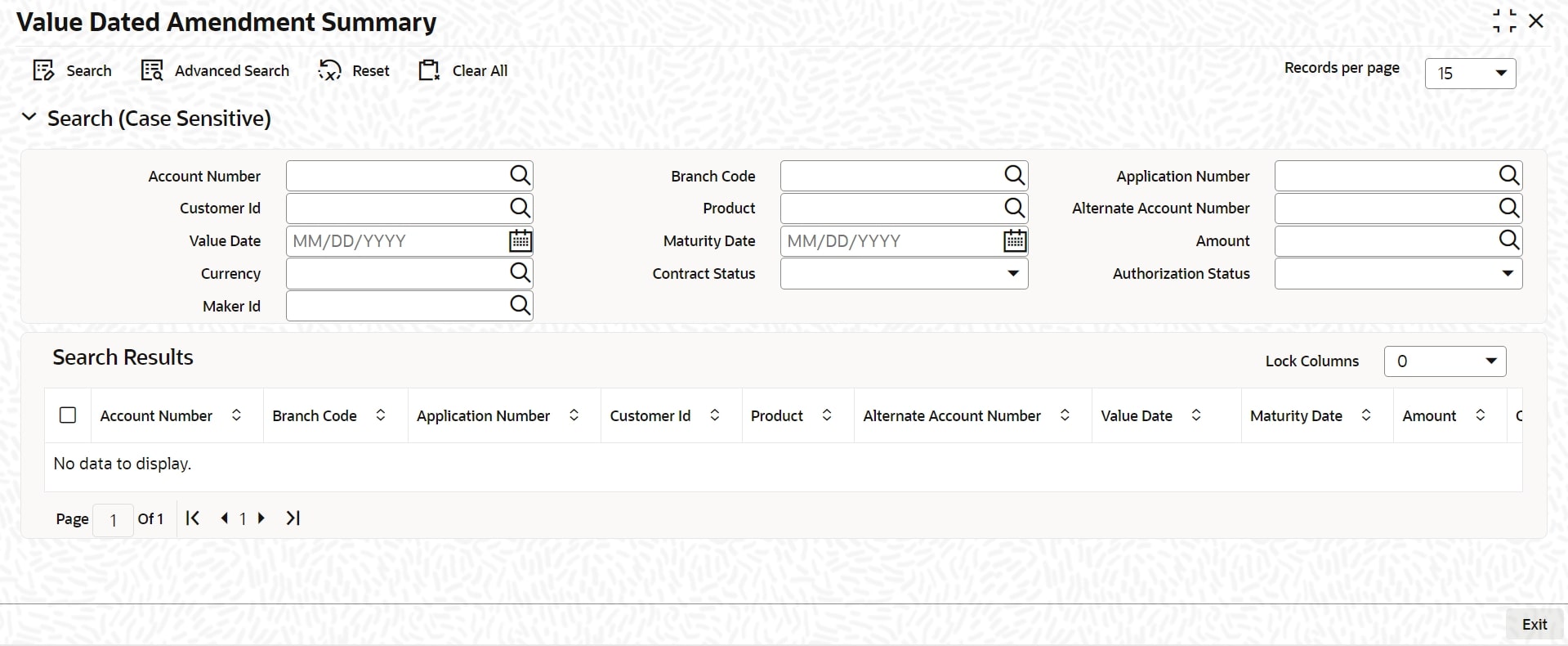Open Maker Id lookup magnifier icon

(520, 305)
